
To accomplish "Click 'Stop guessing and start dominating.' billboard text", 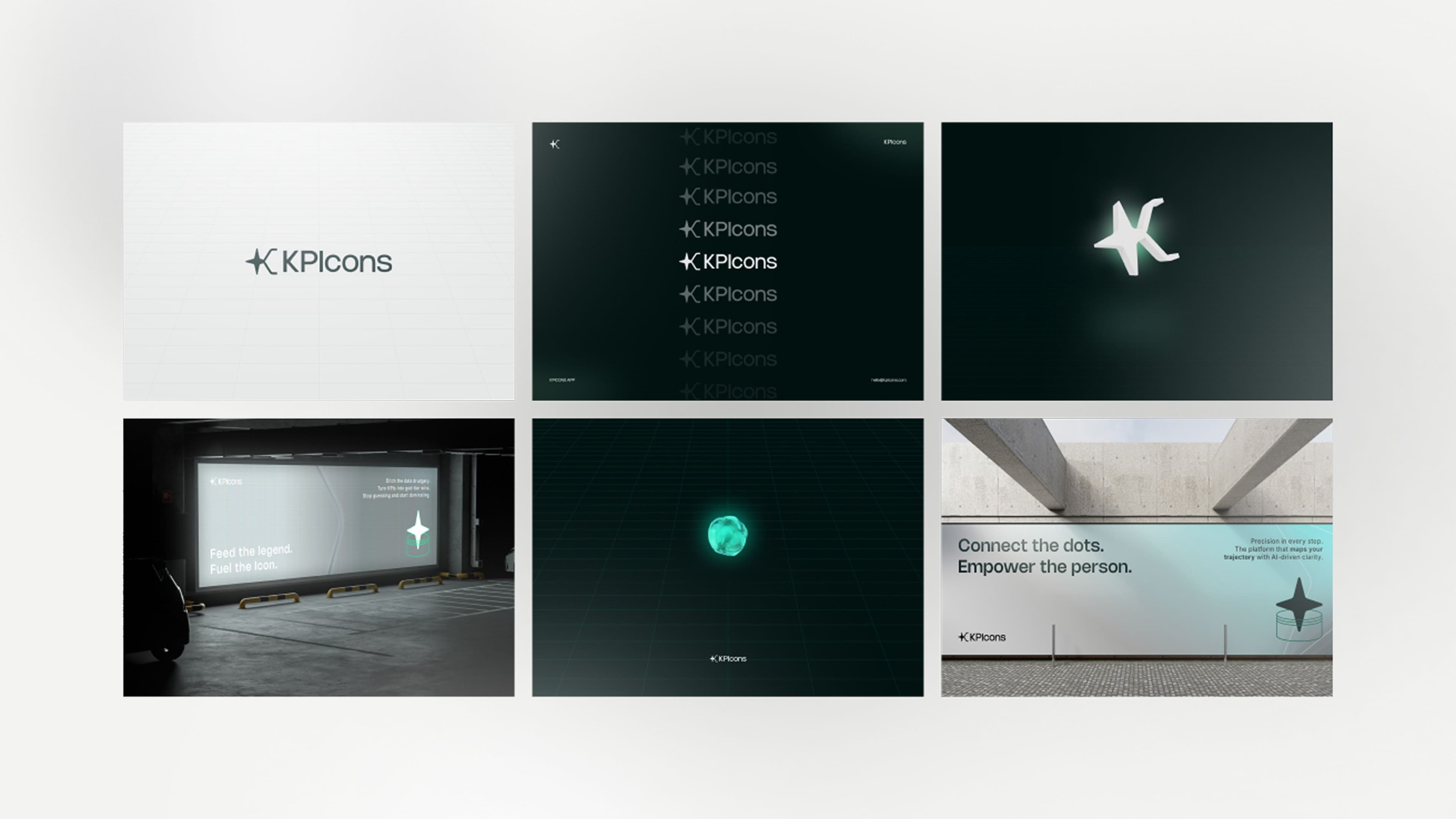I will tap(395, 496).
